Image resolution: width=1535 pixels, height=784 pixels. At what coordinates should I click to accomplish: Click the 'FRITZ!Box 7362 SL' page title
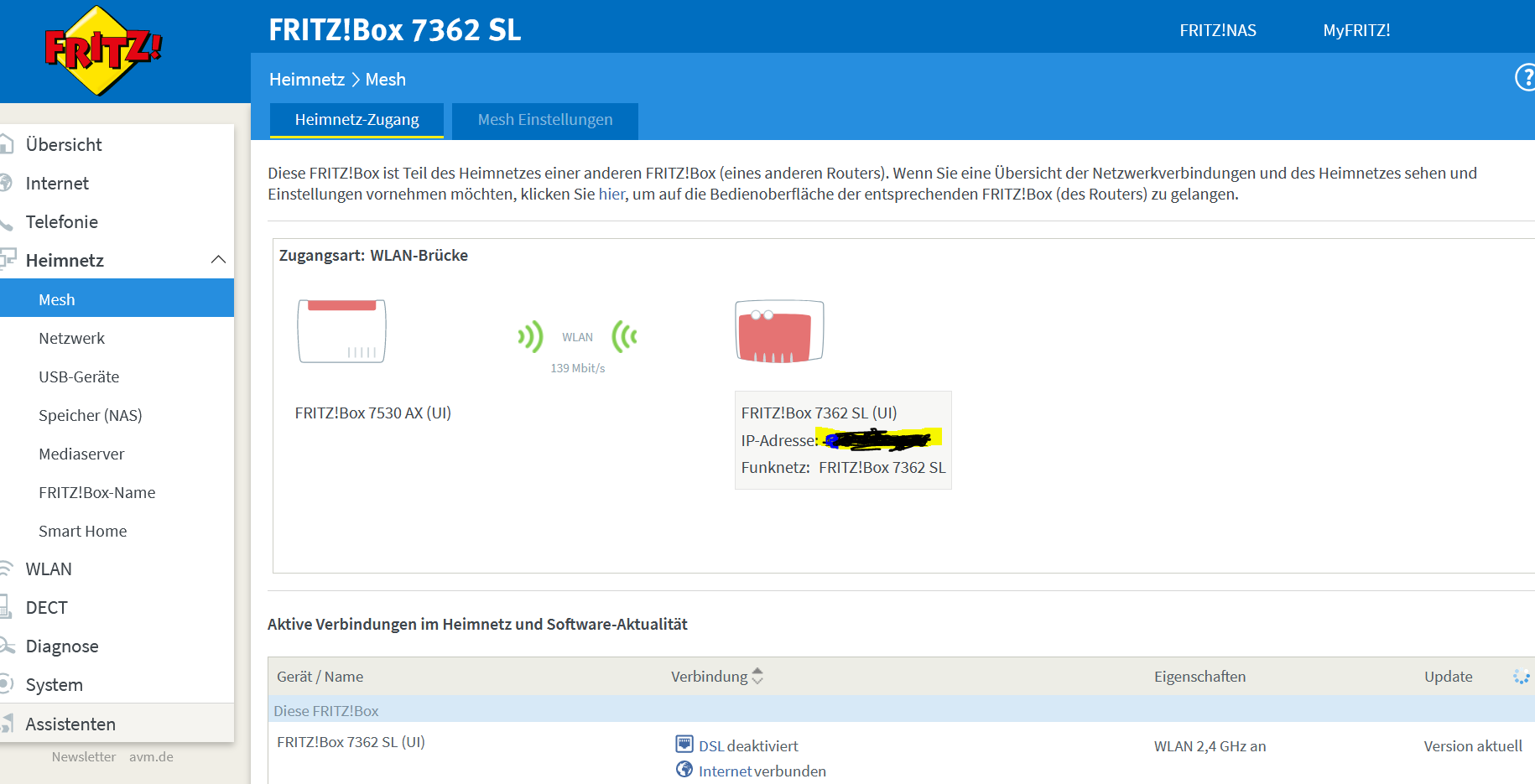tap(395, 29)
